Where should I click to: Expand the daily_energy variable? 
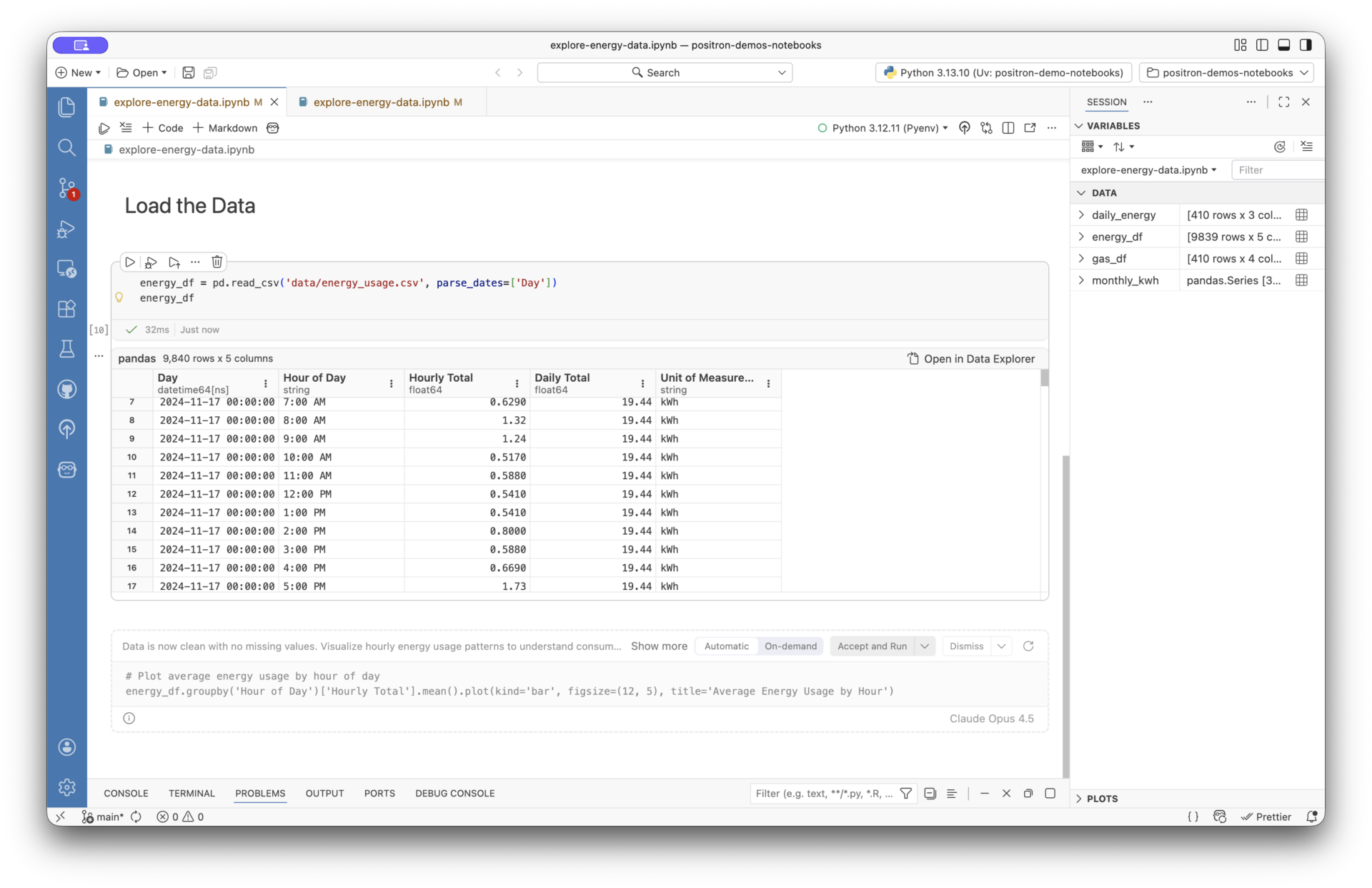[x=1081, y=214]
